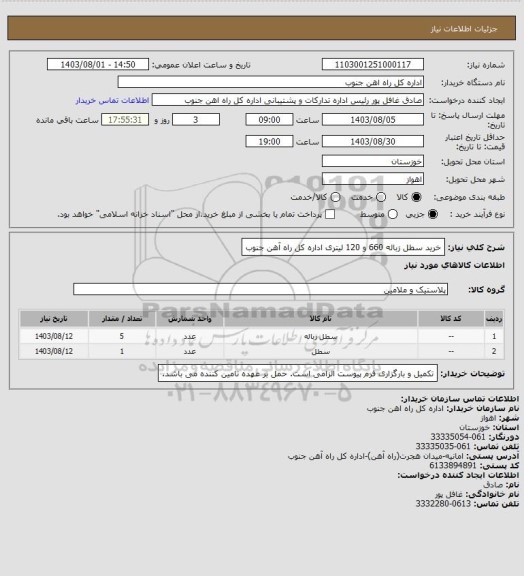
Task: Click quantity 1 in the second row
Action: click(122, 352)
